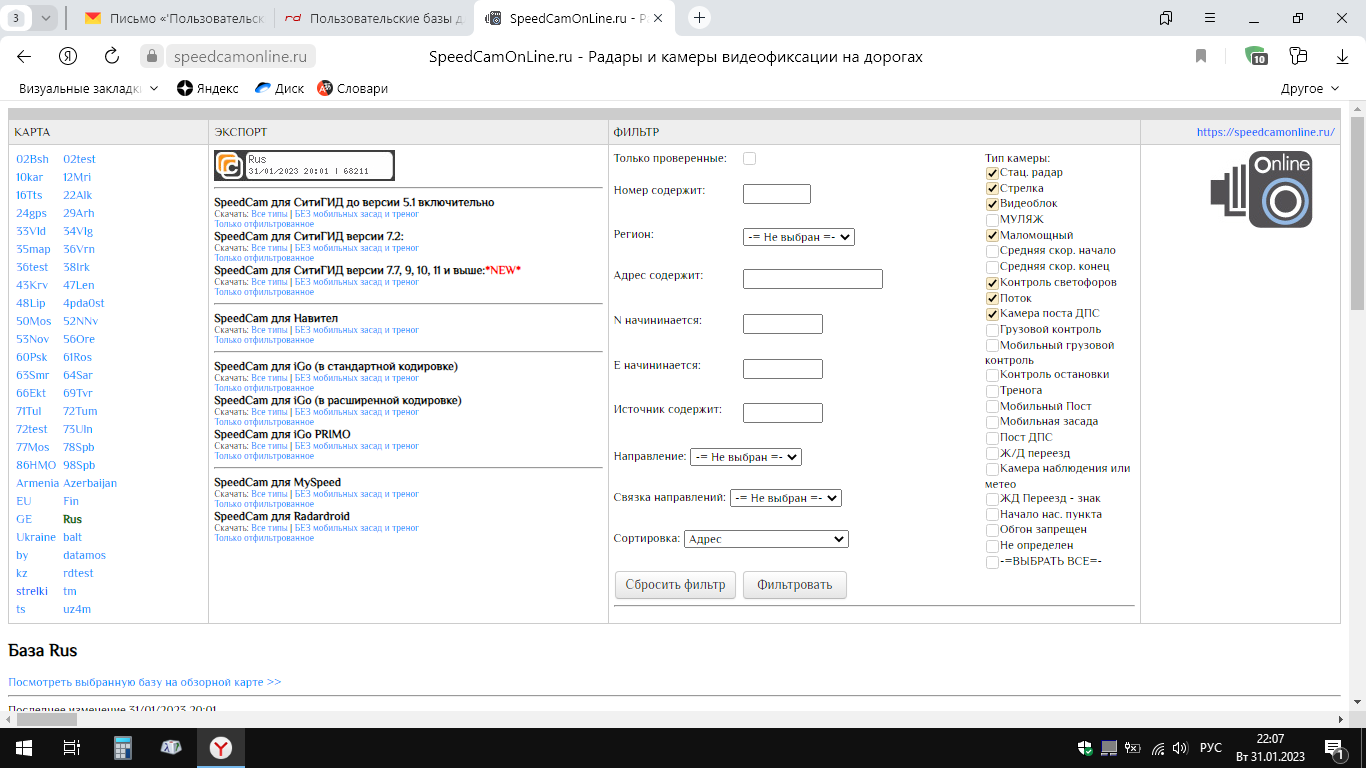Reload the page with the refresh icon

point(112,56)
